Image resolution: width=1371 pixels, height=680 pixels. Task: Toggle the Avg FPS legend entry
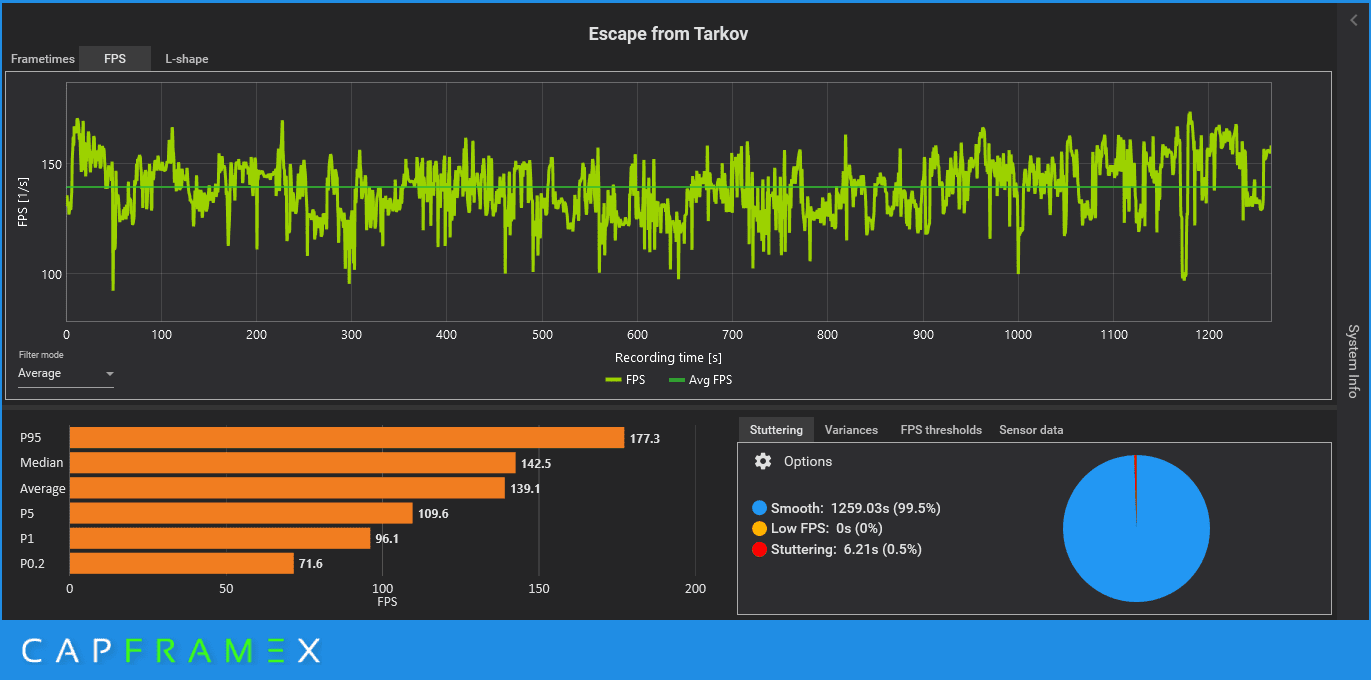(700, 380)
